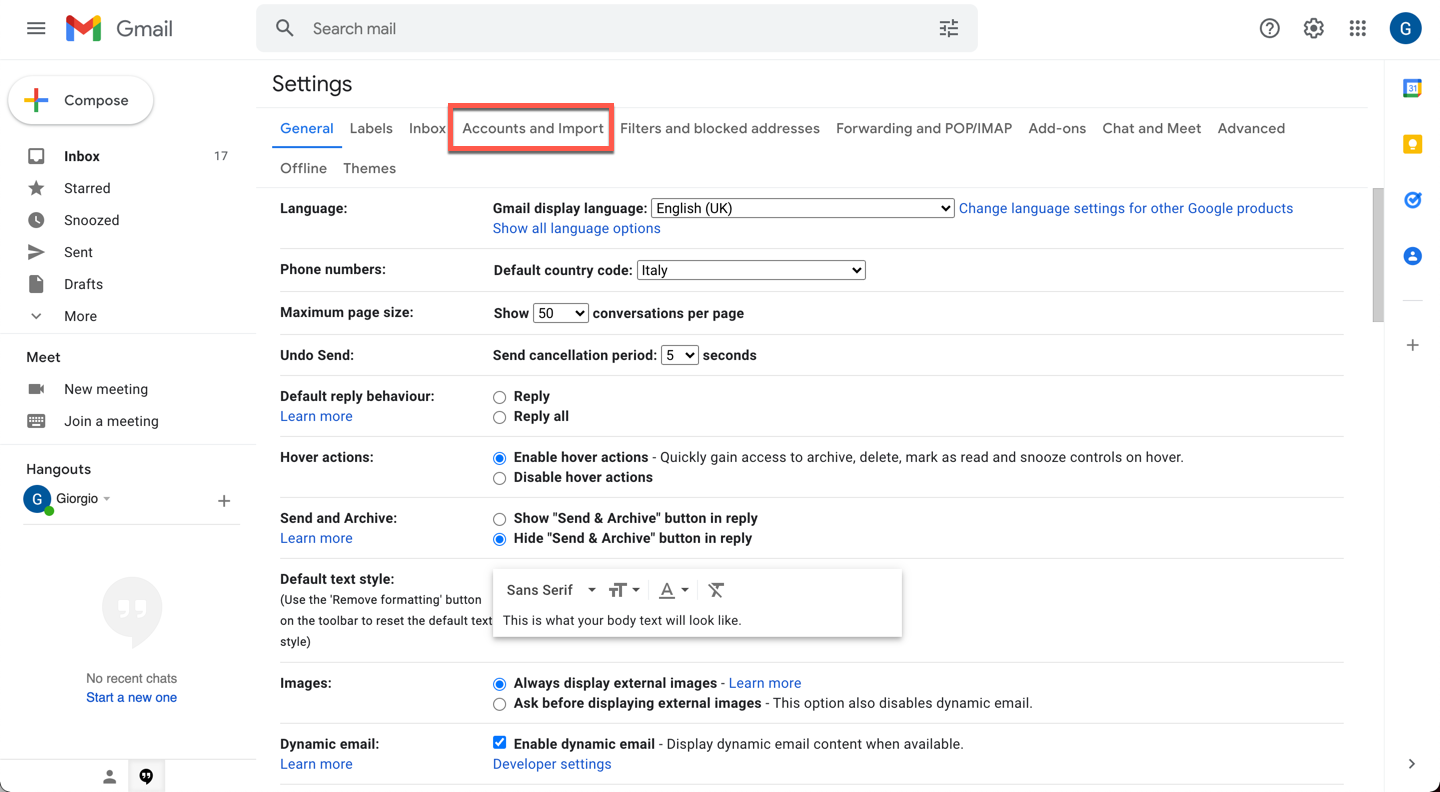Expand the Send cancellation period dropdown
Screen dimensions: 1440x792
[679, 355]
